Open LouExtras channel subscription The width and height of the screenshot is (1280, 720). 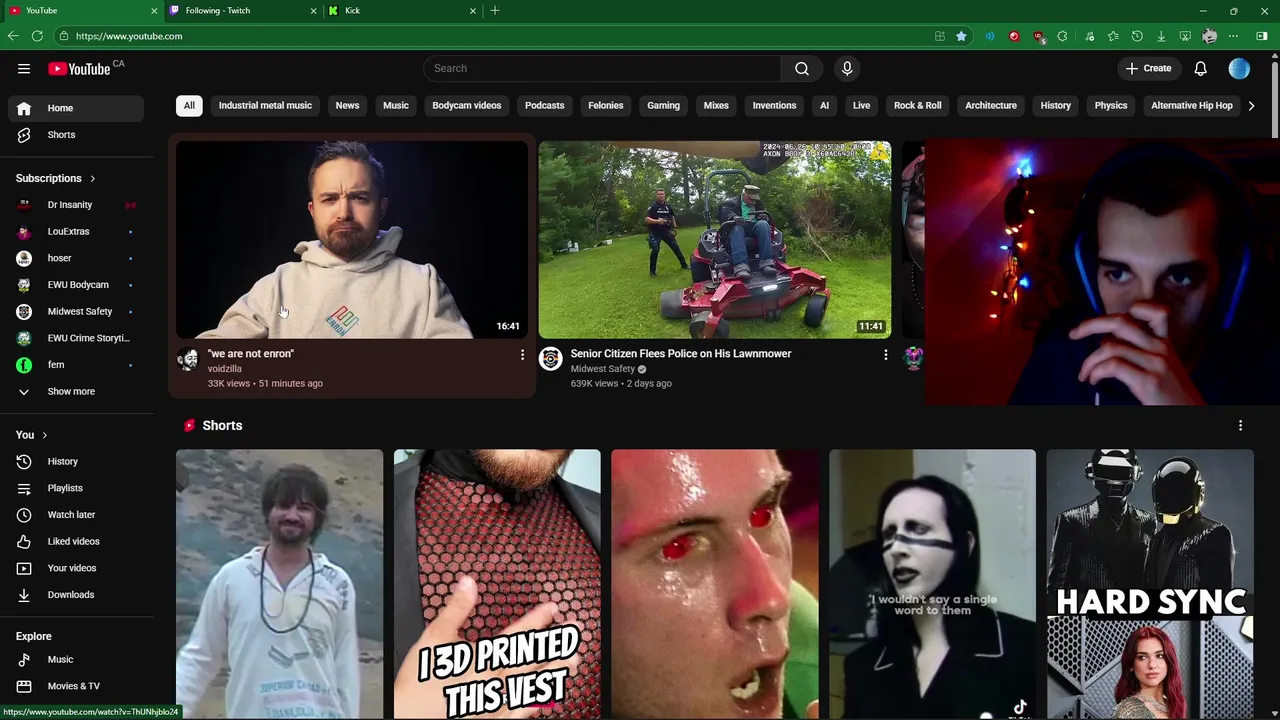[x=76, y=231]
